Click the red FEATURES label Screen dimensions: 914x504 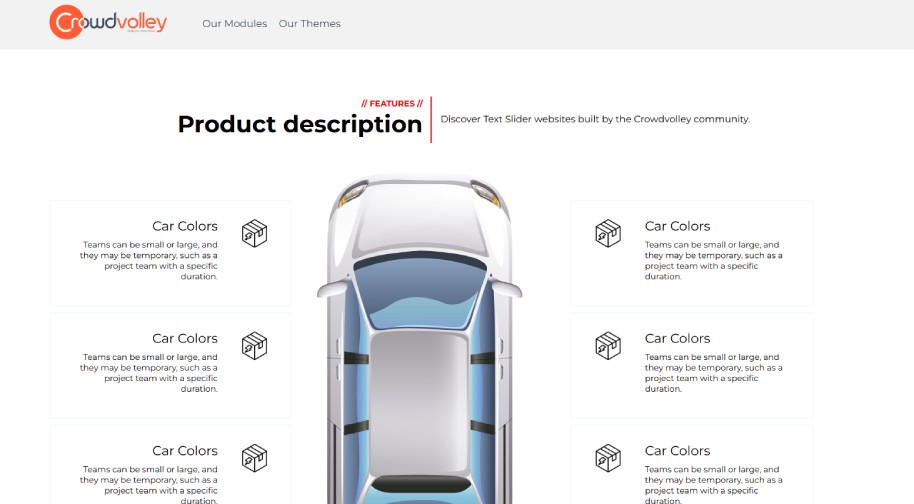click(x=392, y=103)
